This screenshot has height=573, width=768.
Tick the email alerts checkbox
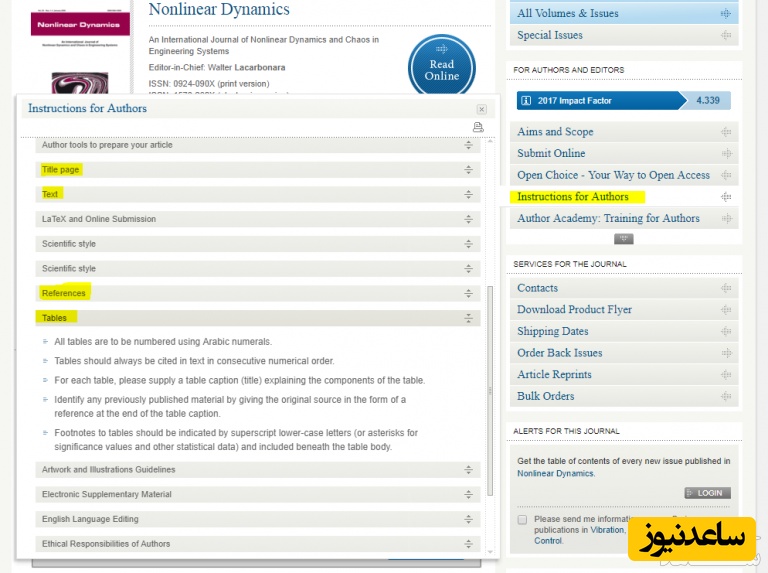522,520
